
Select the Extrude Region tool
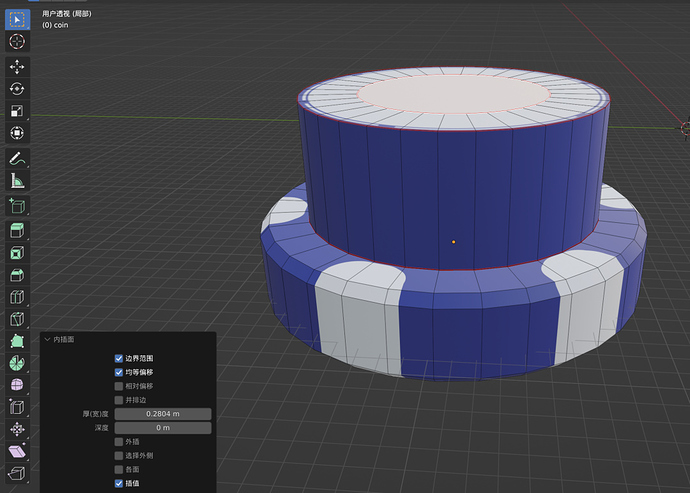[18, 230]
